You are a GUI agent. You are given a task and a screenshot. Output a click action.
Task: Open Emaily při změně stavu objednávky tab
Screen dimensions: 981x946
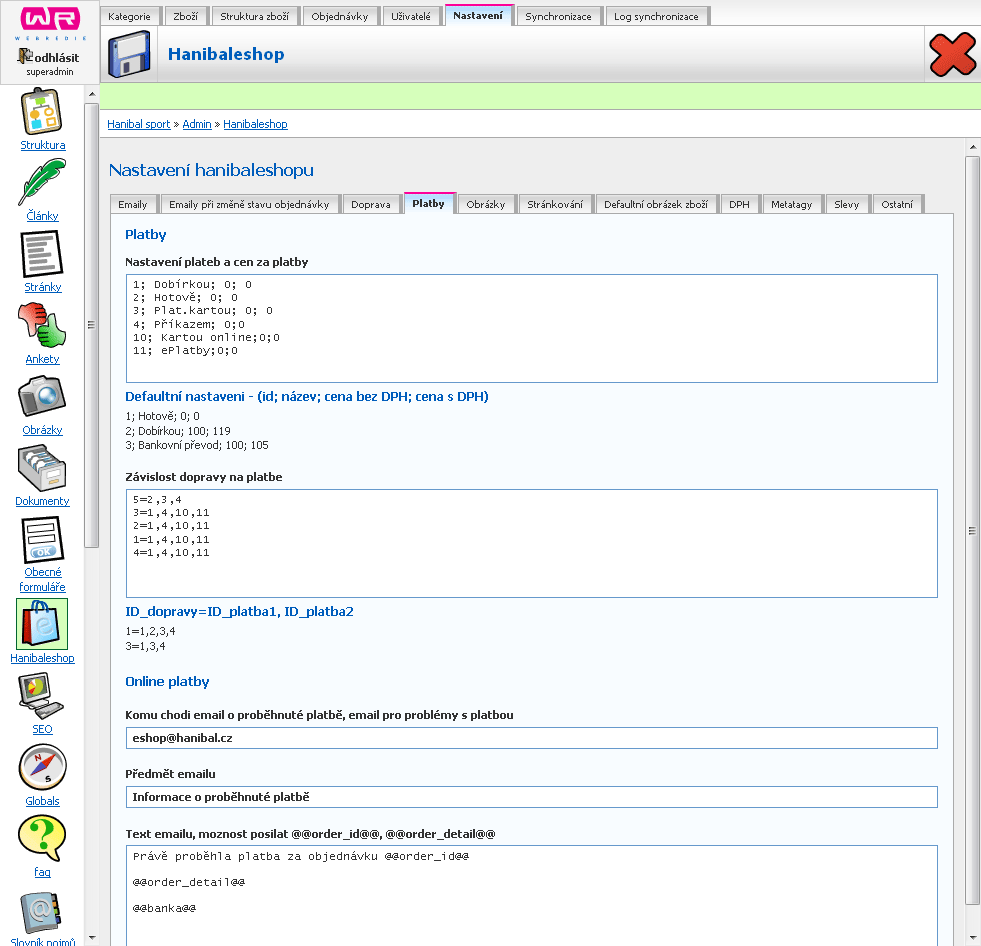249,205
